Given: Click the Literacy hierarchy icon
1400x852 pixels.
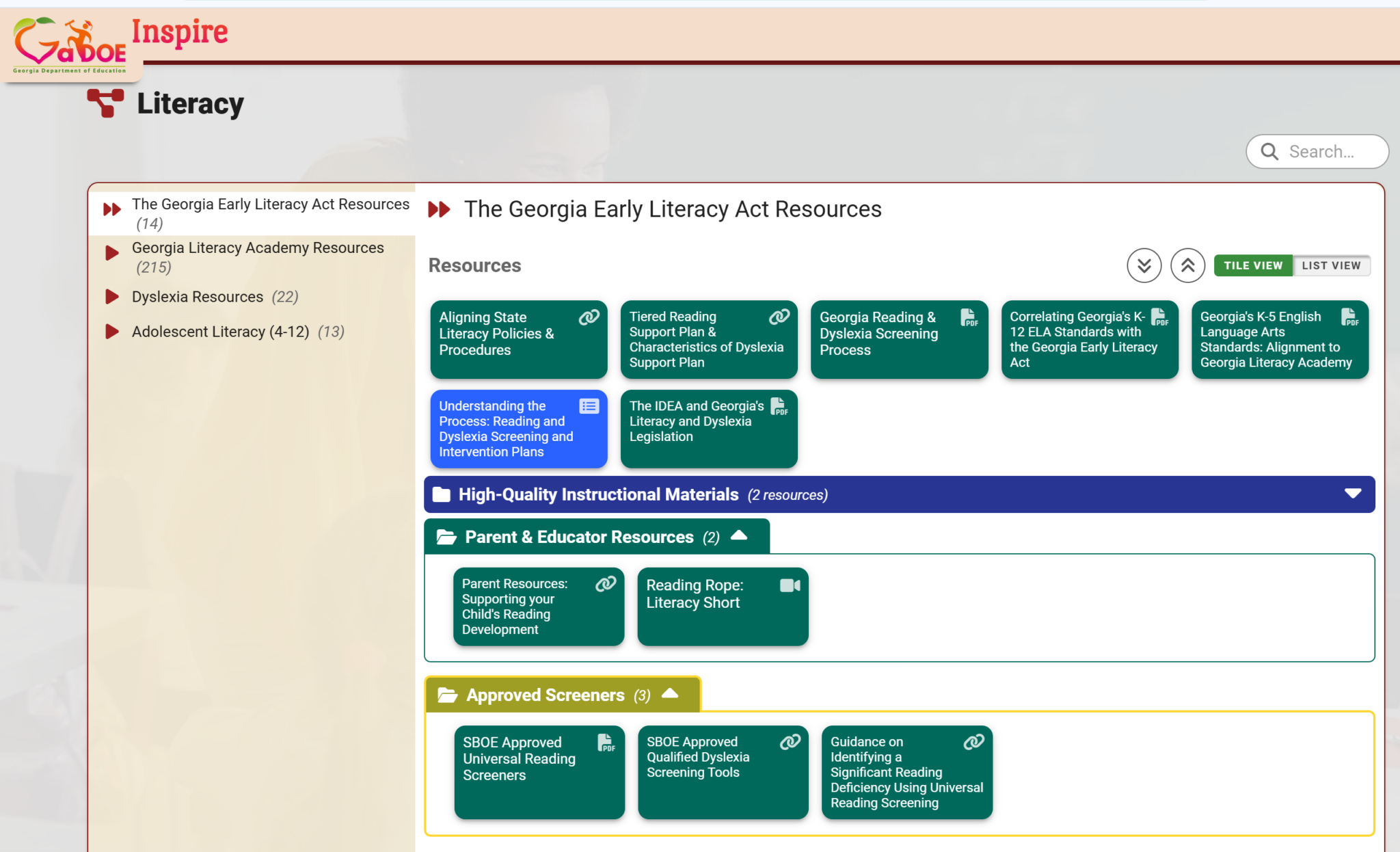Looking at the screenshot, I should (x=105, y=103).
